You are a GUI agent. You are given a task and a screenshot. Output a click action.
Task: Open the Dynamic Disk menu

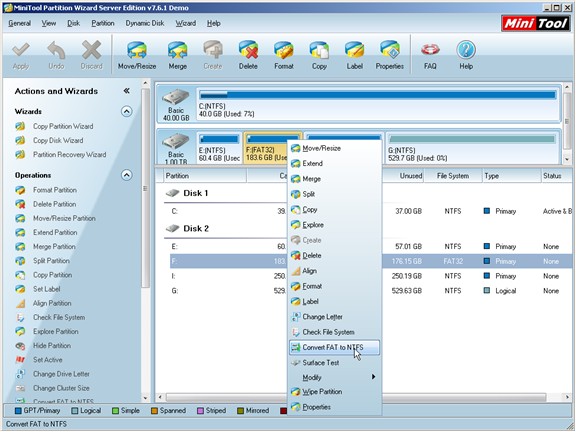click(145, 23)
